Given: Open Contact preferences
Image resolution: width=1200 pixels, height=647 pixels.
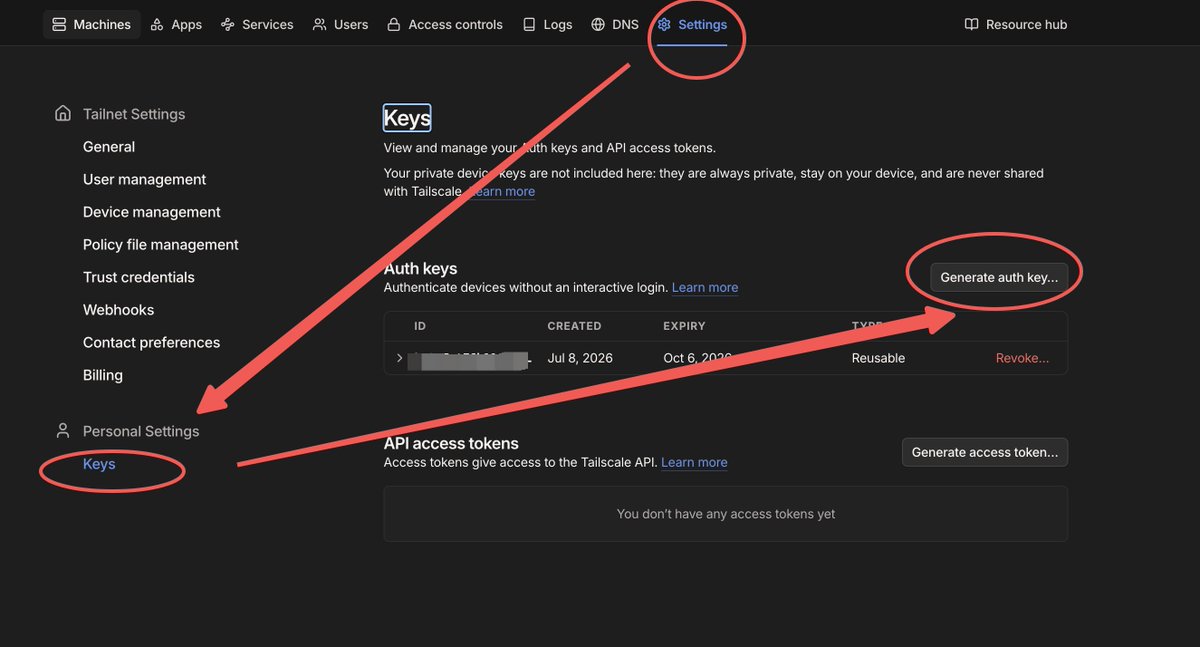Looking at the screenshot, I should 151,343.
